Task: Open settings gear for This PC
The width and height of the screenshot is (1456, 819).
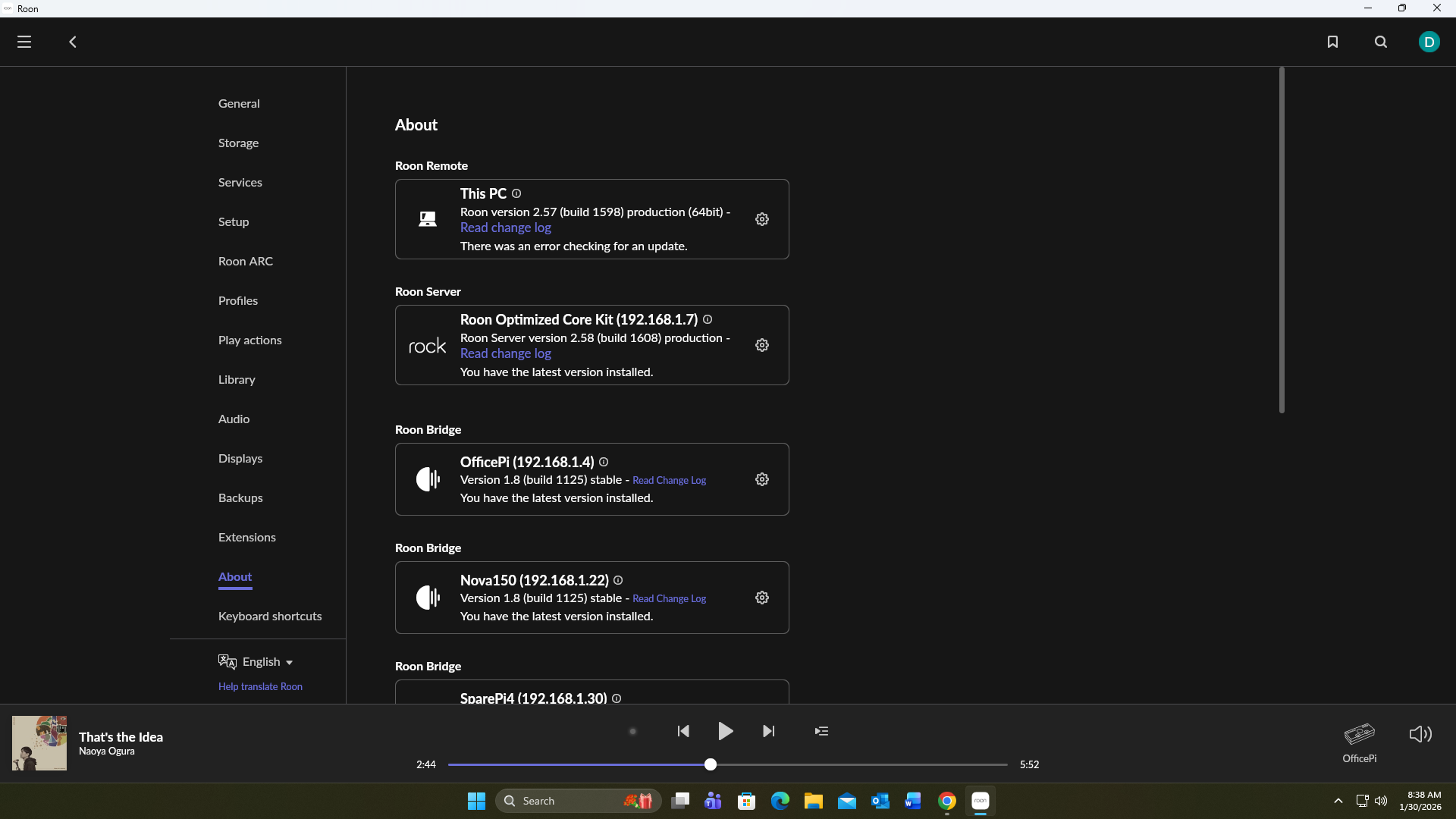Action: 762,219
